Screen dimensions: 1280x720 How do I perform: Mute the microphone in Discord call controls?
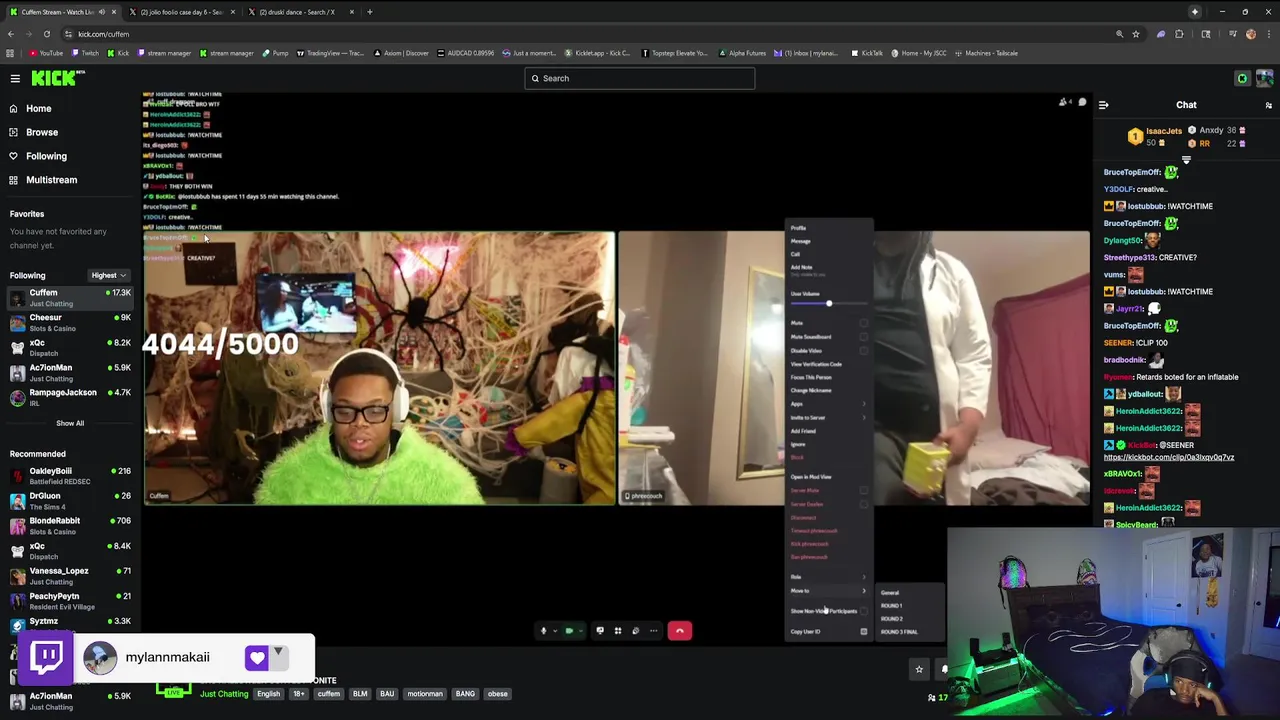(x=543, y=631)
